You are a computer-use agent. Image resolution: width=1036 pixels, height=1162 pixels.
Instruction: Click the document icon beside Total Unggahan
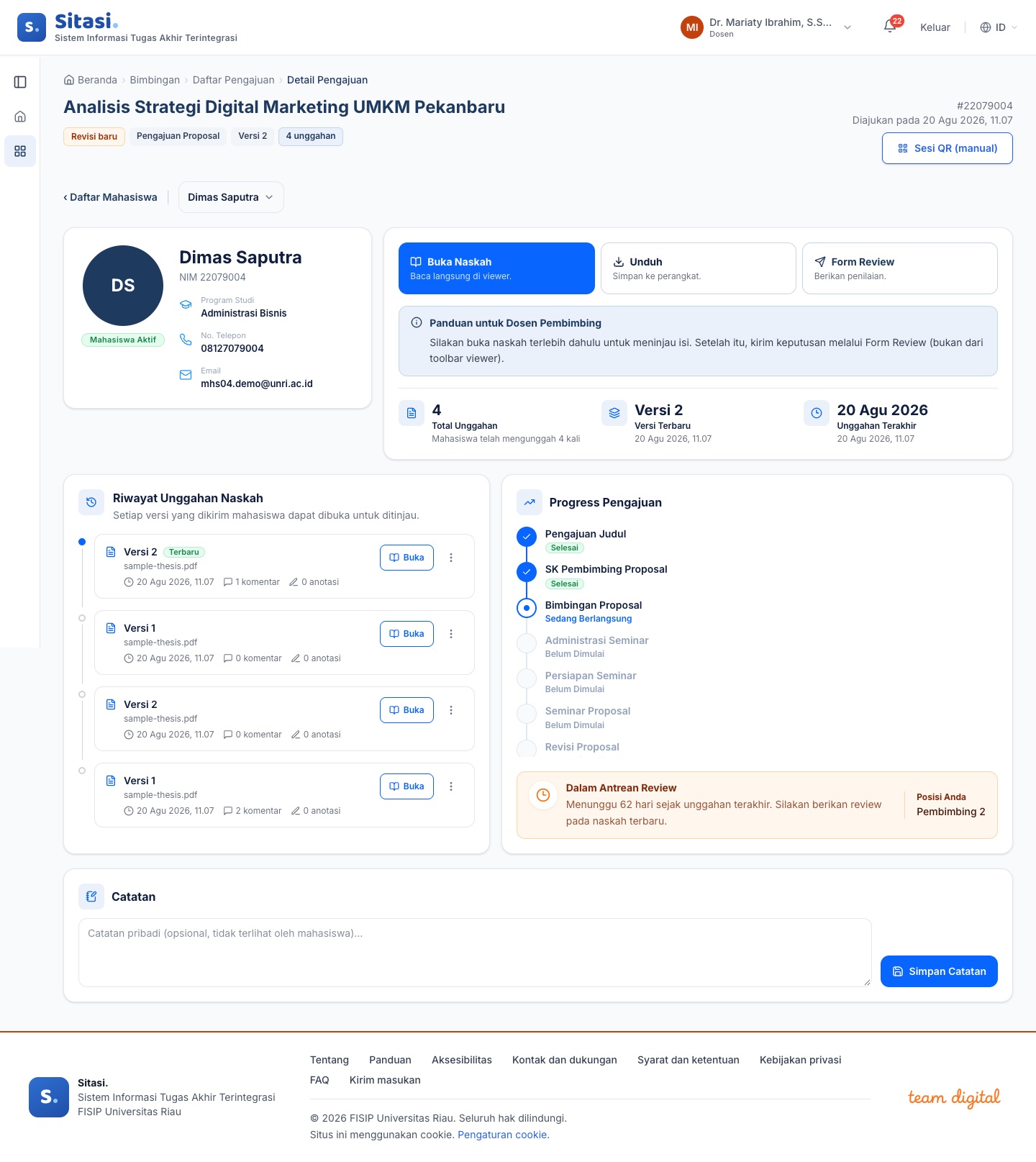[412, 413]
